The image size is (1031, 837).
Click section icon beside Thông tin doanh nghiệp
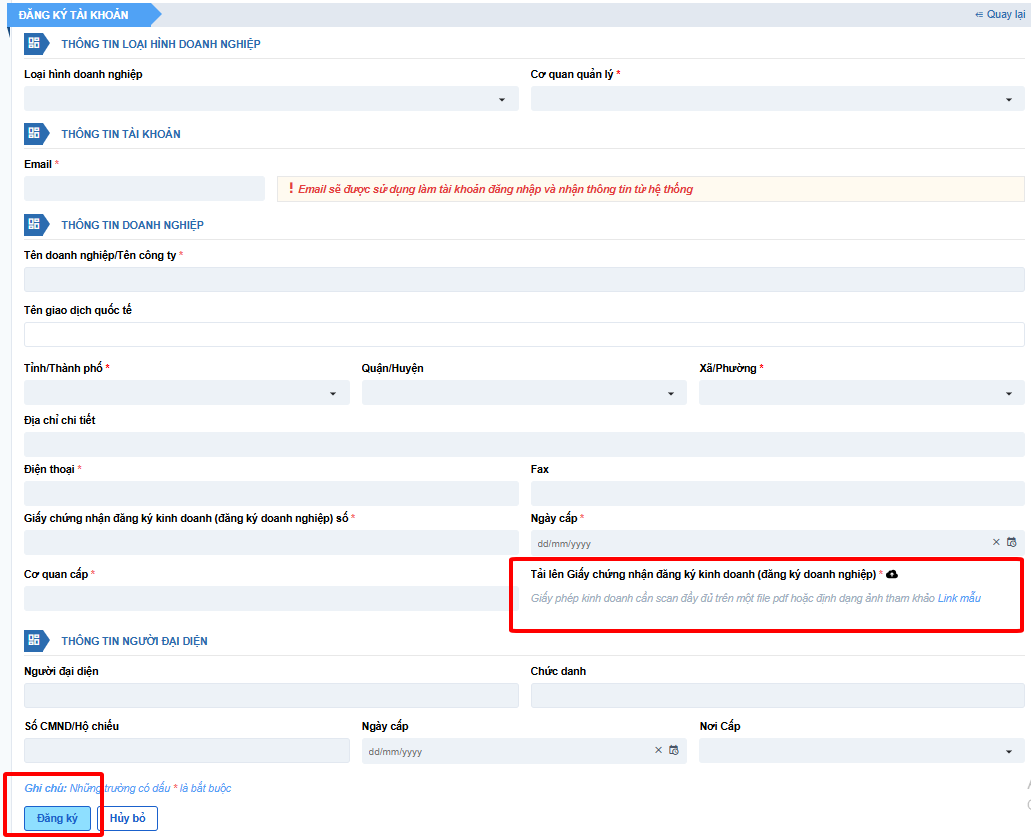(36, 225)
